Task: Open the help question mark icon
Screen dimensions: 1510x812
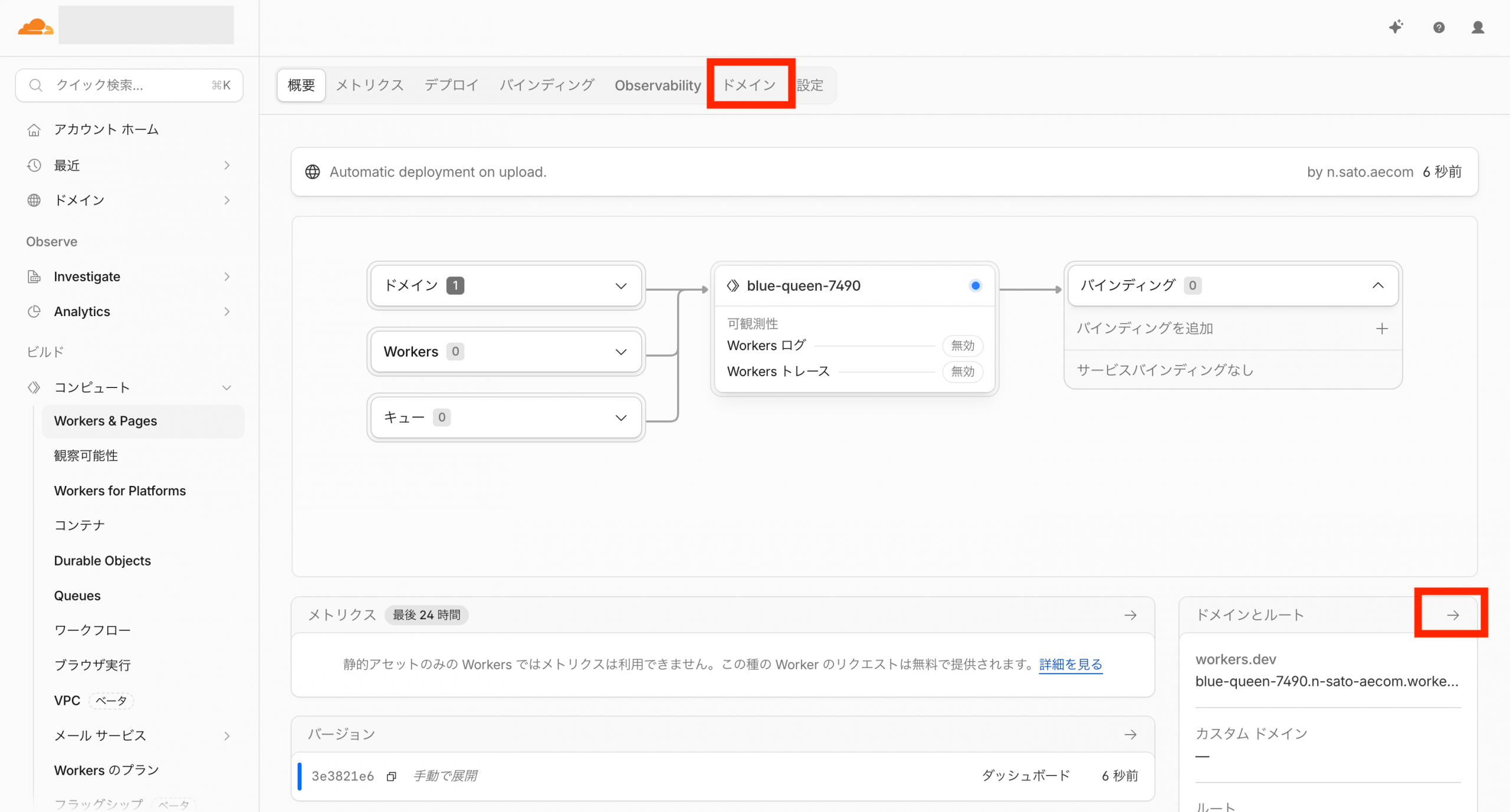Action: pos(1439,27)
